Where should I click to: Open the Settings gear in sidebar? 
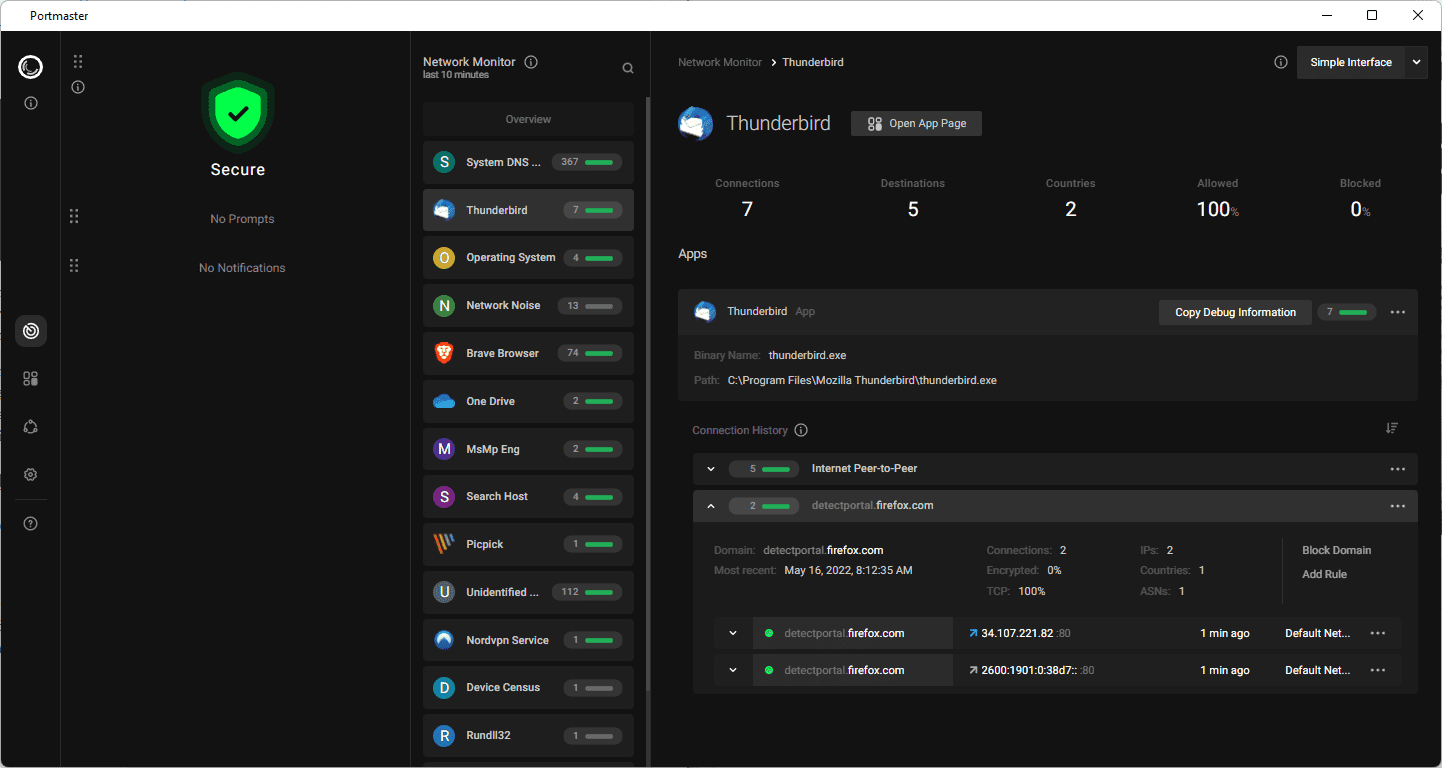point(31,475)
